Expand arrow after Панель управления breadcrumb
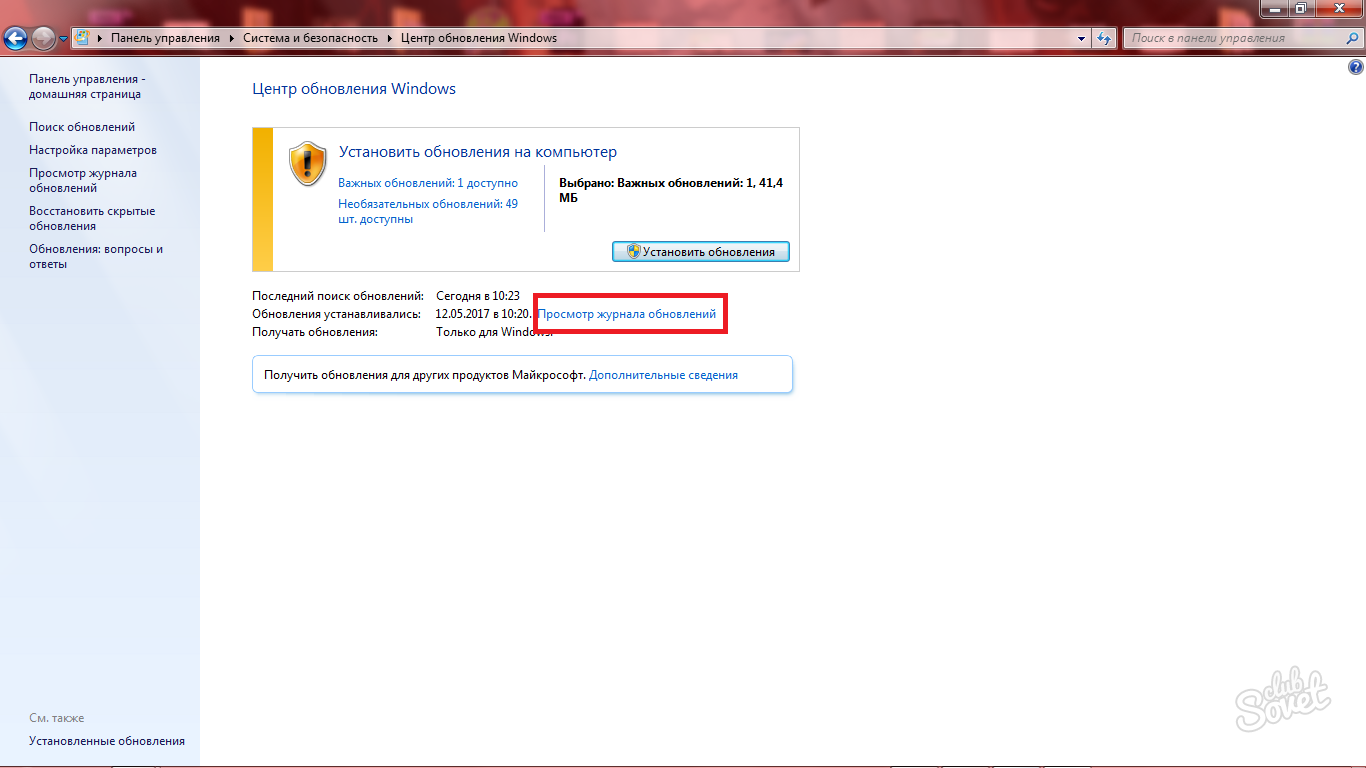This screenshot has height=768, width=1366. 231,38
